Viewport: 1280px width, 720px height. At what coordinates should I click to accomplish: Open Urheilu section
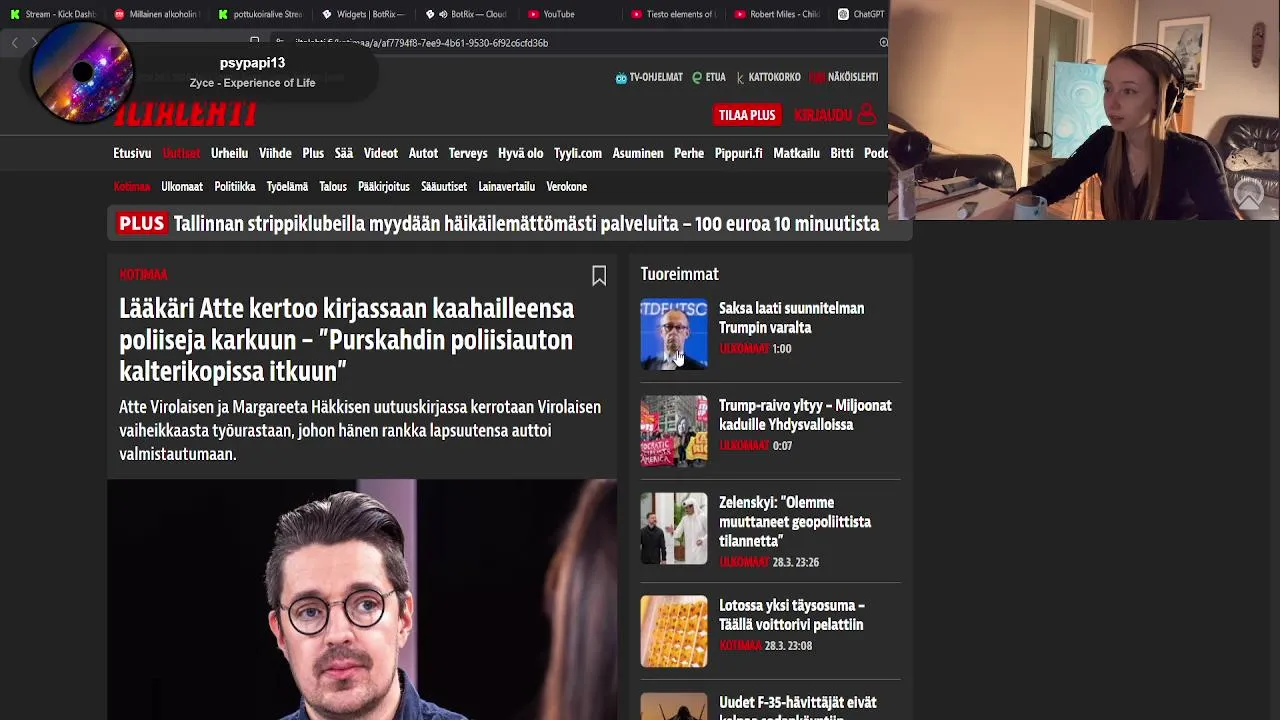[229, 153]
